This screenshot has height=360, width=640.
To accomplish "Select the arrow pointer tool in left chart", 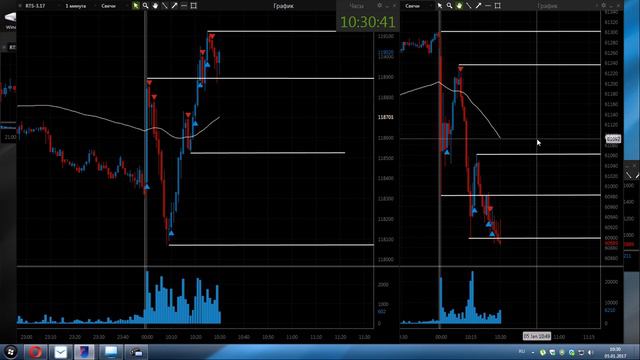I will 136,6.
